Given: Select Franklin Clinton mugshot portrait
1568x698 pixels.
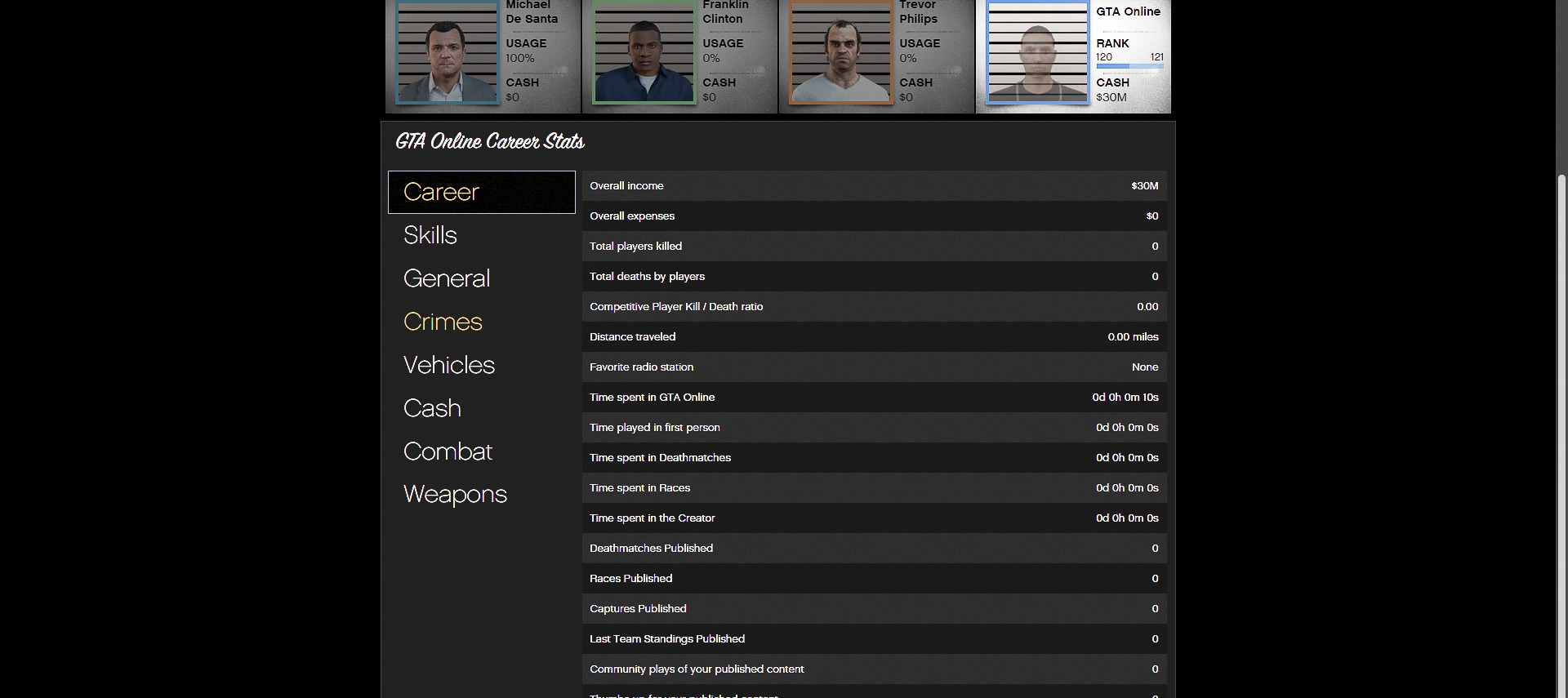Looking at the screenshot, I should (x=644, y=52).
